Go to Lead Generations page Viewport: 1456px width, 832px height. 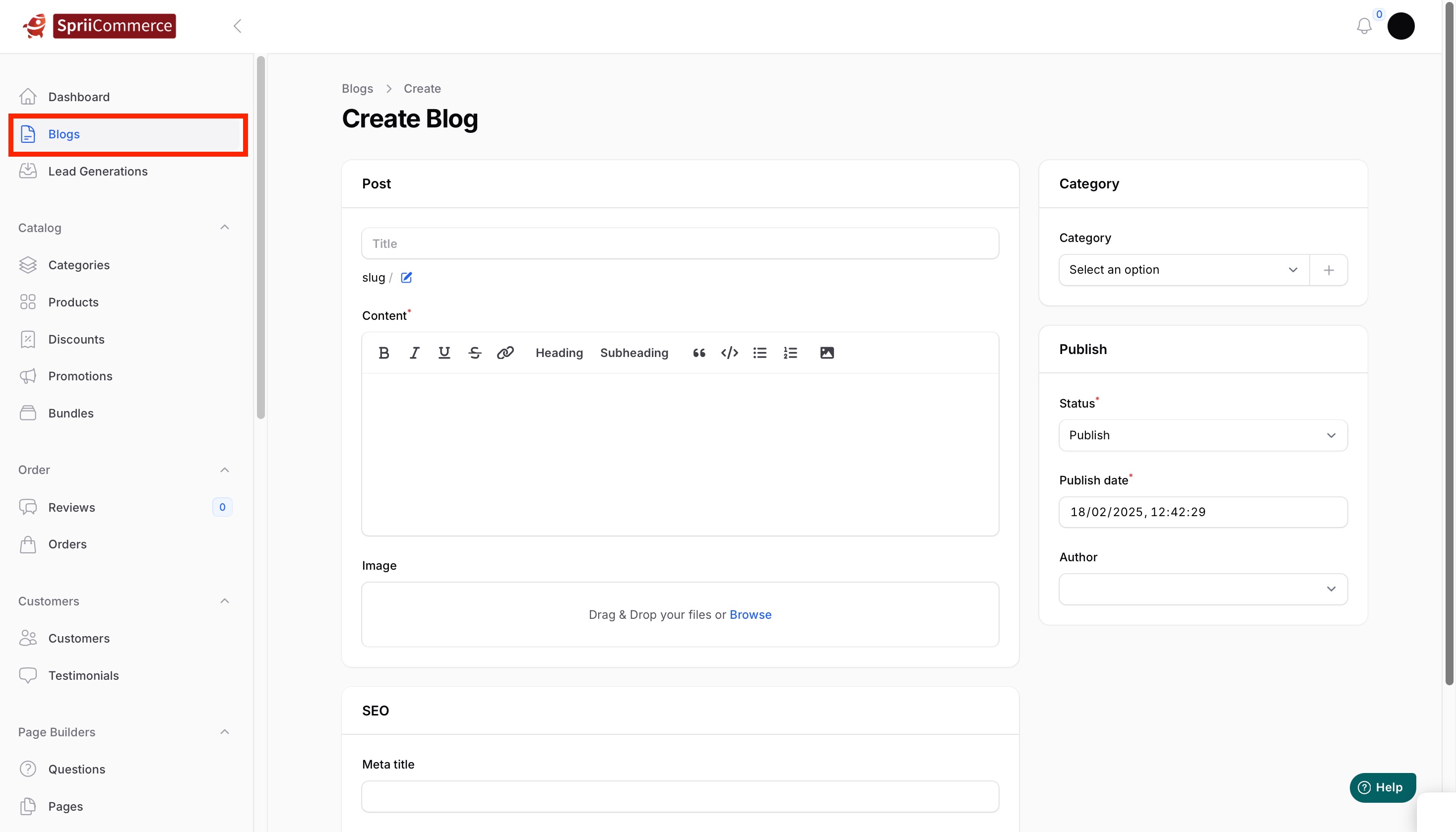127,172
